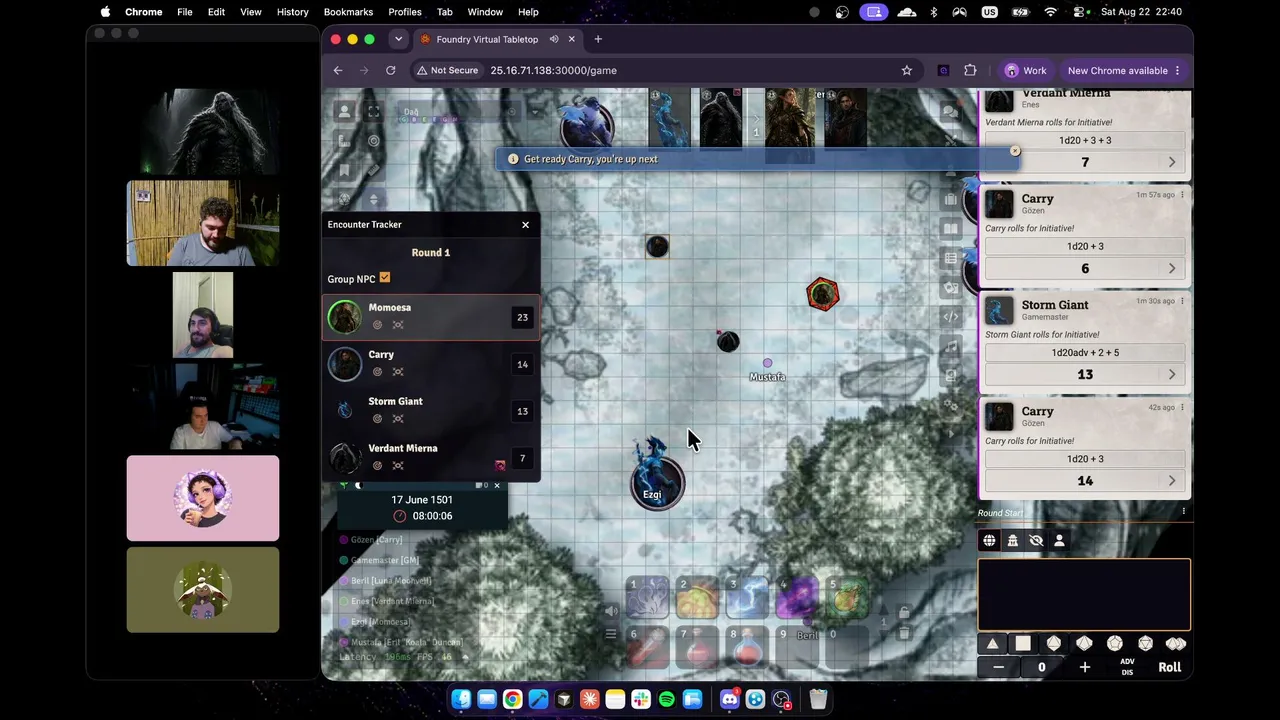Select the Ezgi token on the map
Image resolution: width=1280 pixels, height=720 pixels.
(656, 483)
